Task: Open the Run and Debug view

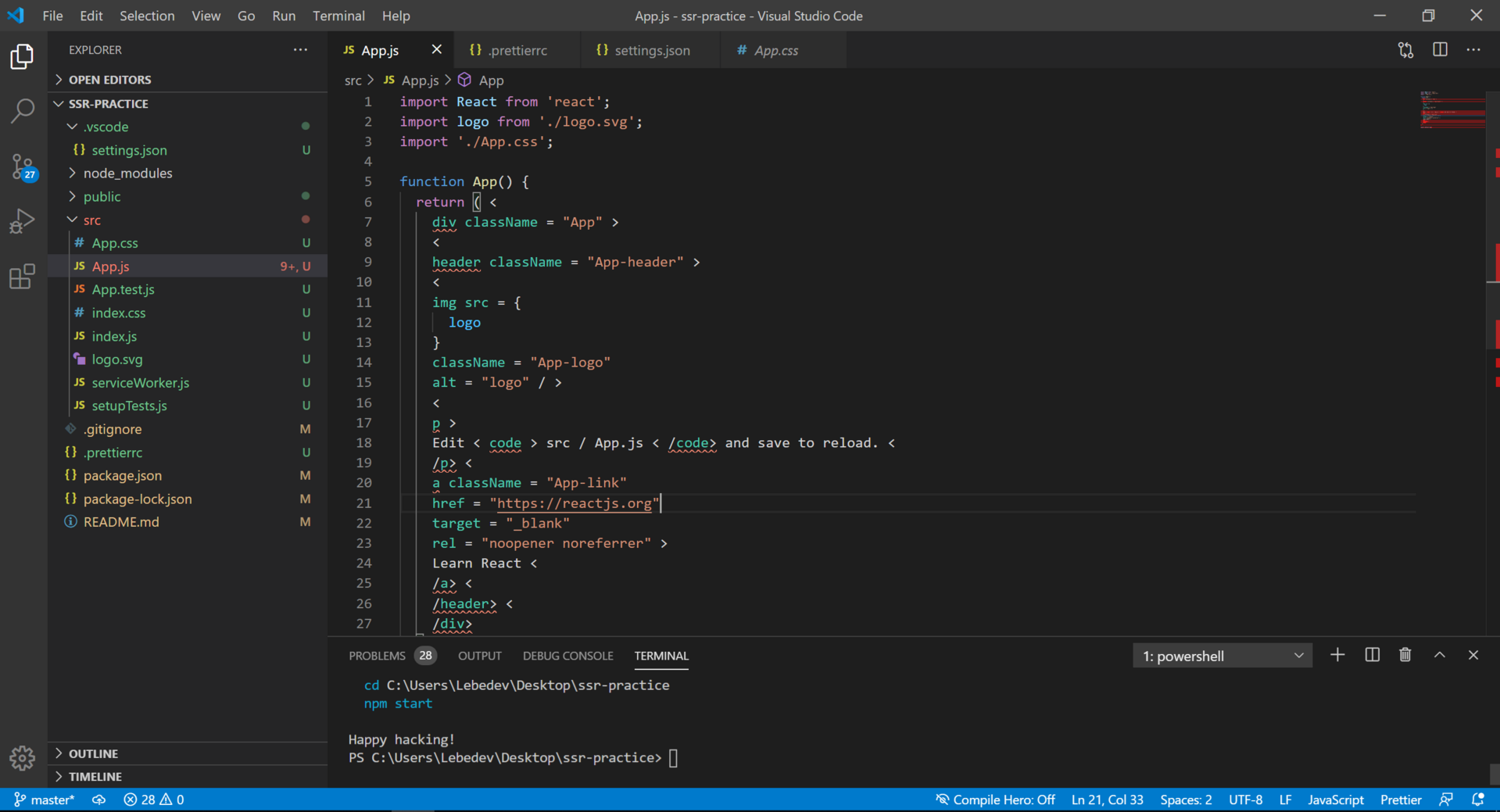Action: 22,221
